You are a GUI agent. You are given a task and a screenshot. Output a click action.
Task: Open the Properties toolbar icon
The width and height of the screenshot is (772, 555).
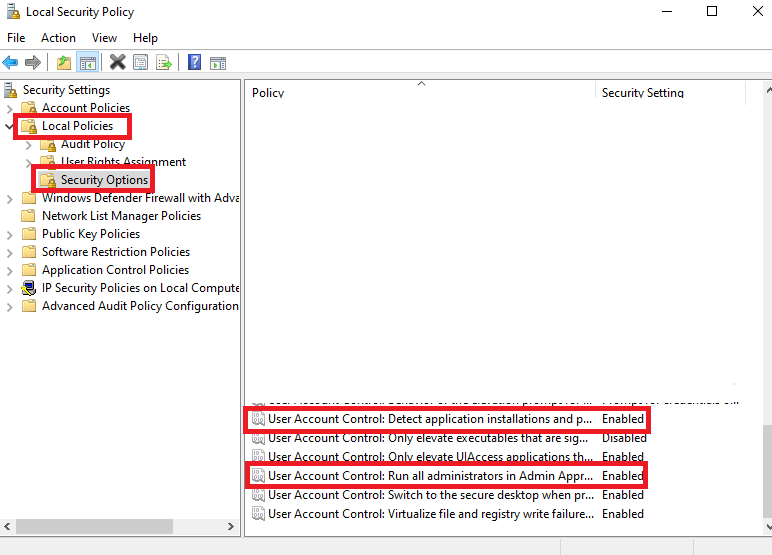coord(140,63)
